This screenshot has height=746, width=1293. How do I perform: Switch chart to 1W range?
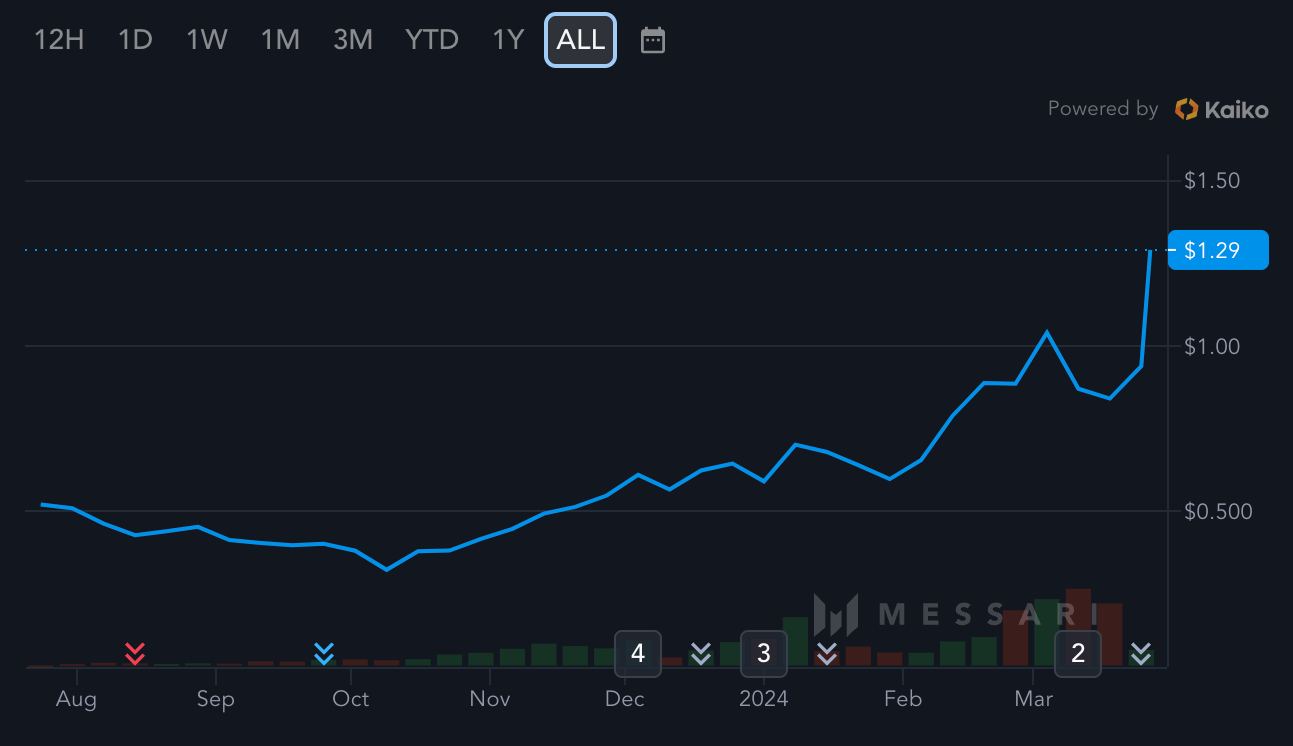coord(207,40)
